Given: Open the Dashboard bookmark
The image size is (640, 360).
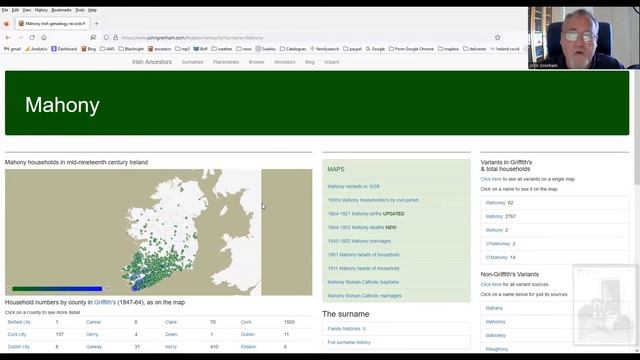Looking at the screenshot, I should [64, 49].
